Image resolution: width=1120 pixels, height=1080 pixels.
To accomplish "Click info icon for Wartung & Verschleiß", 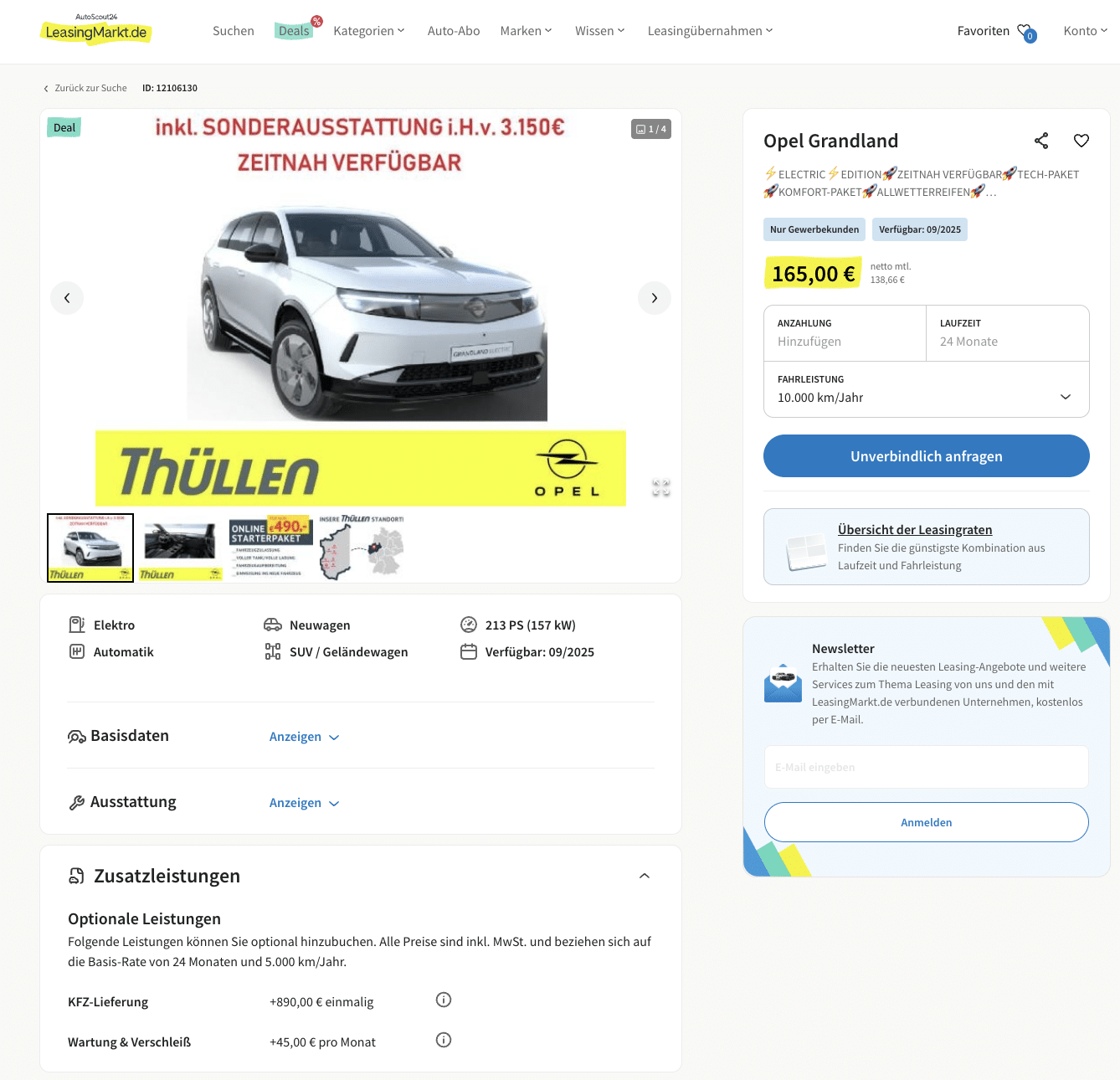I will point(444,1040).
